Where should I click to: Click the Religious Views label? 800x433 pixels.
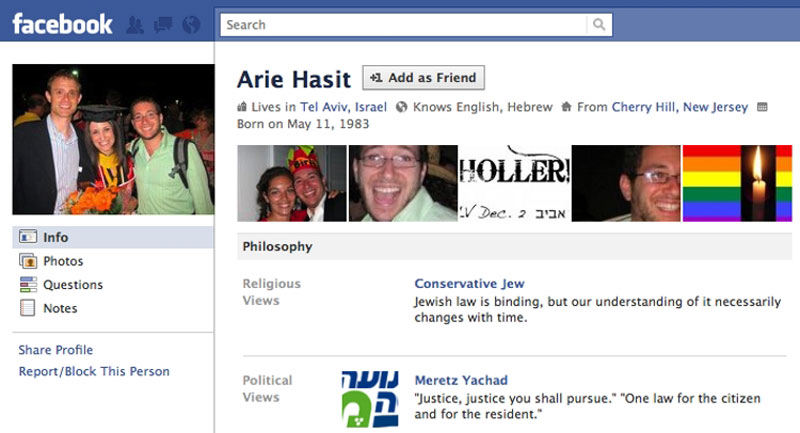(x=271, y=292)
